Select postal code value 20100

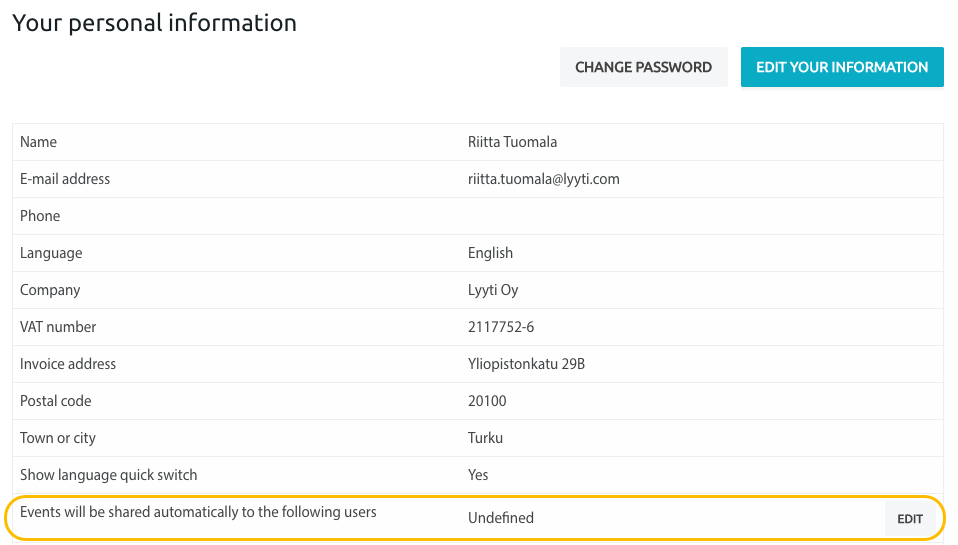tap(487, 401)
